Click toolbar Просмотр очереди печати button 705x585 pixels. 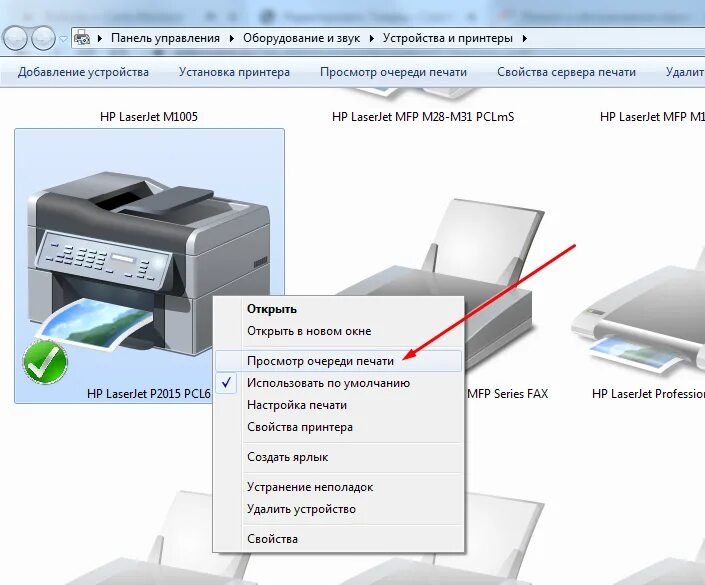[393, 72]
